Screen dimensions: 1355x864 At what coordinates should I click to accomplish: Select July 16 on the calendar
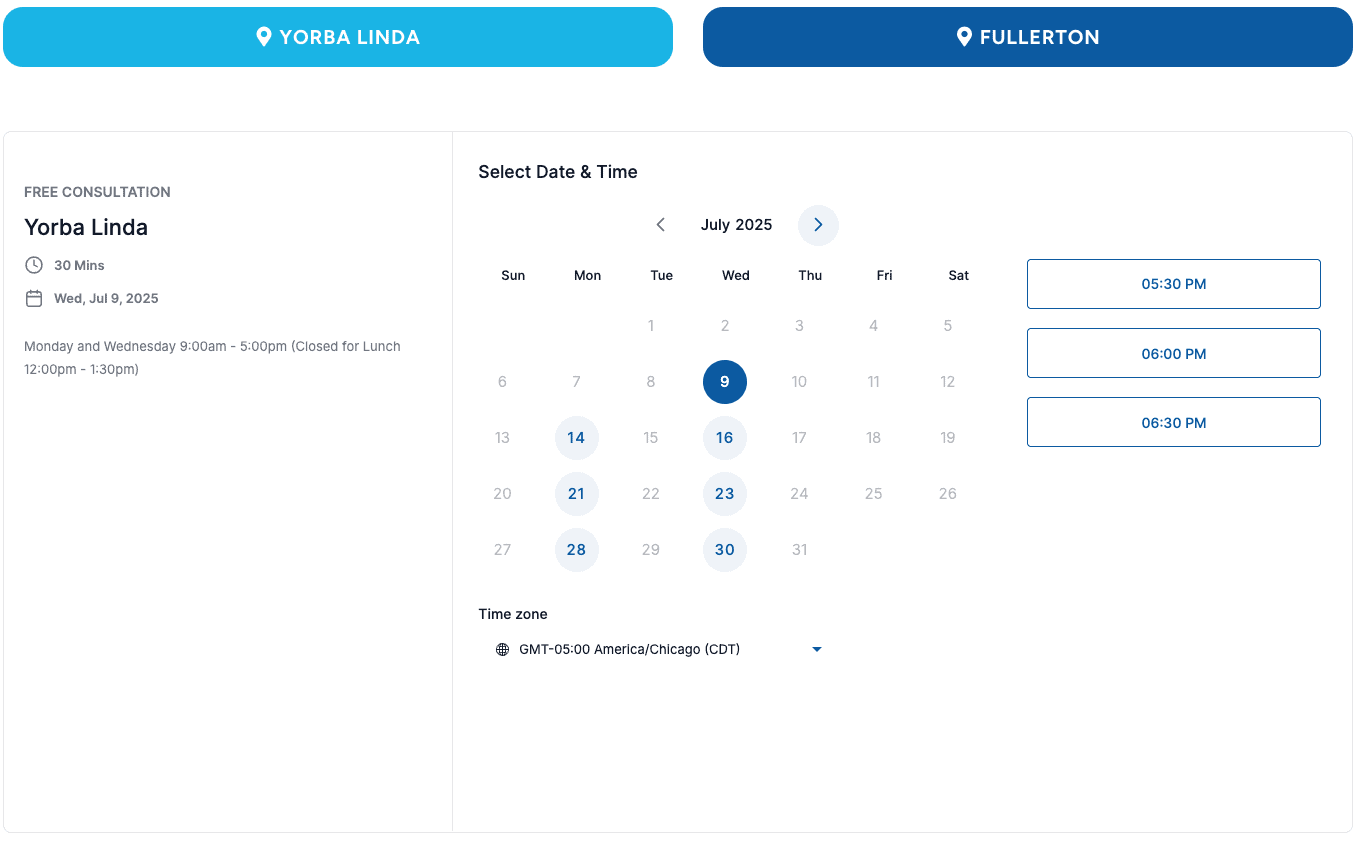pyautogui.click(x=725, y=438)
